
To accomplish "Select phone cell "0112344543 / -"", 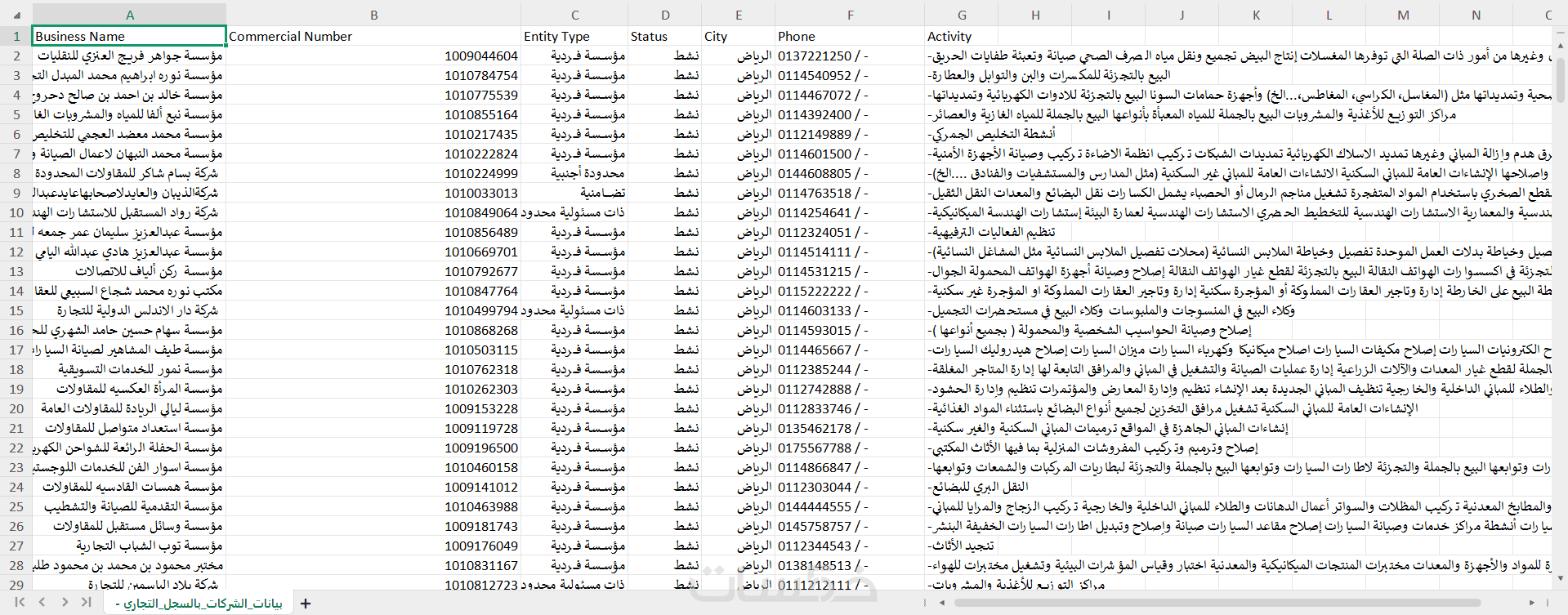I will coord(850,546).
